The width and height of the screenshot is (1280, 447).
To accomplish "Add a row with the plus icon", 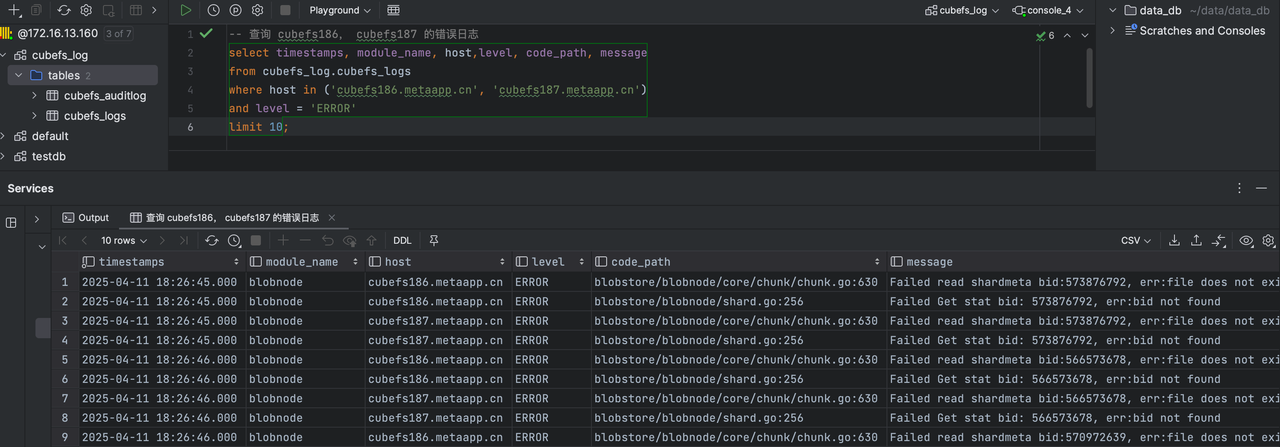I will pos(283,240).
